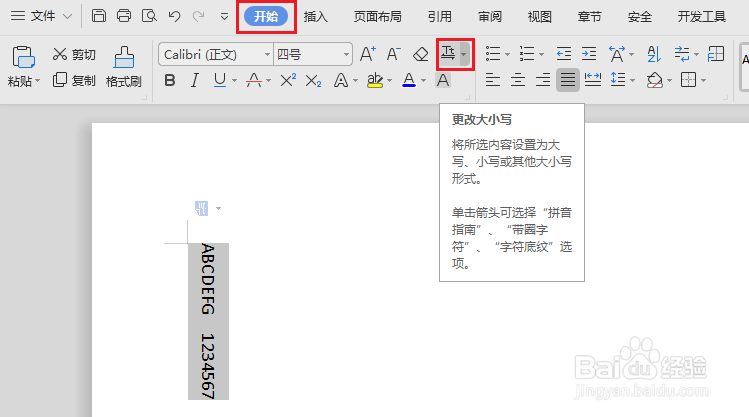Open the 页面布局 tab

click(x=377, y=17)
